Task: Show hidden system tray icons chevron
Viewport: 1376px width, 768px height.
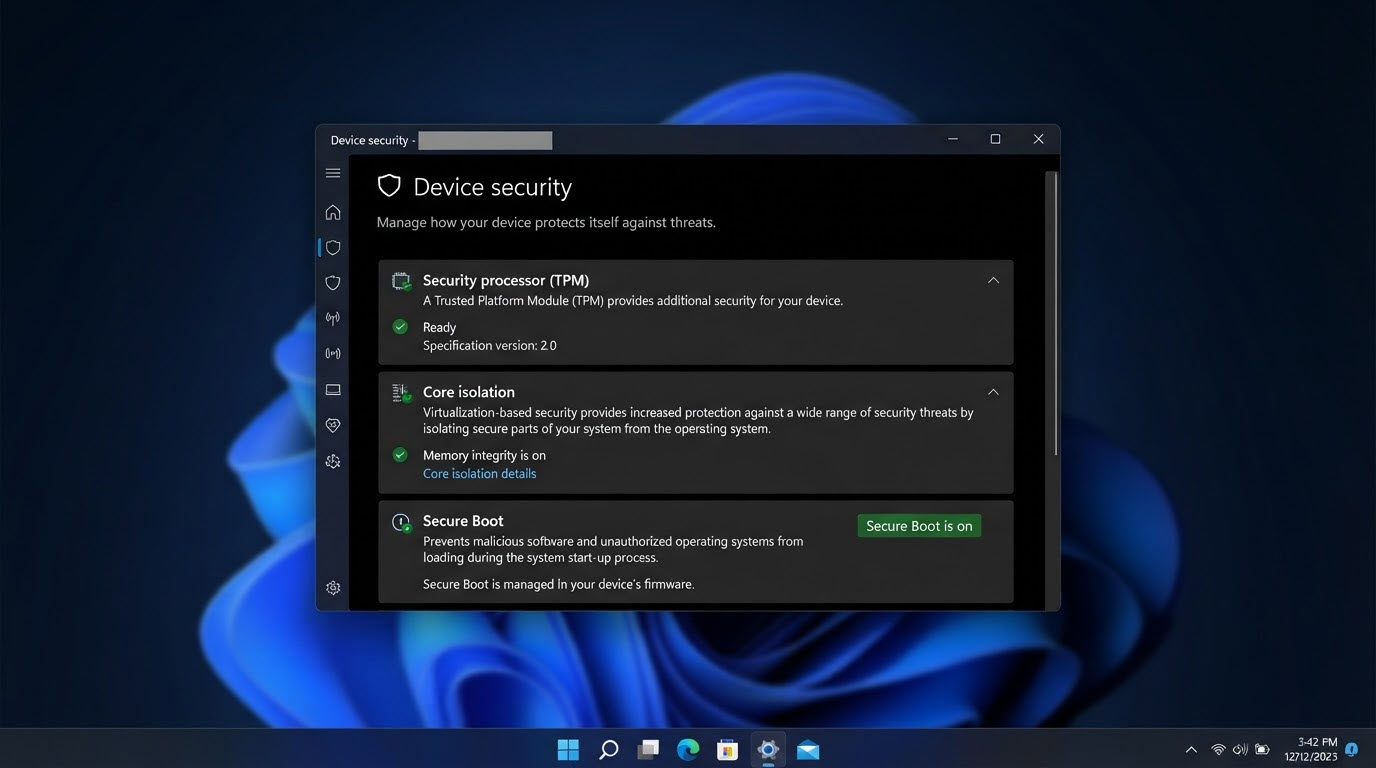Action: pos(1191,749)
